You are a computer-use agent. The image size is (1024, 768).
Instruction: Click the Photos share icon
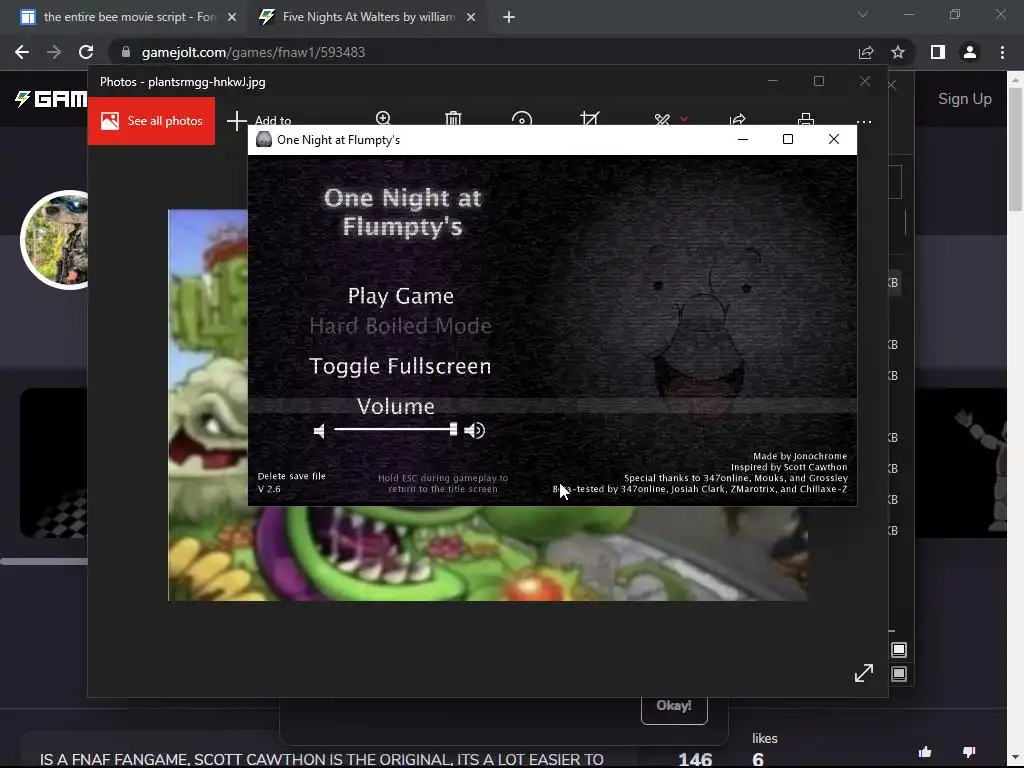[x=737, y=119]
